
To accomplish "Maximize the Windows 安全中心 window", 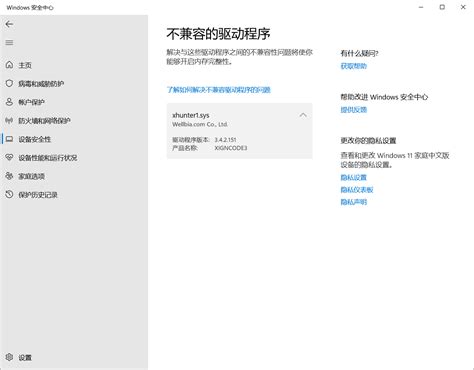I will (442, 7).
